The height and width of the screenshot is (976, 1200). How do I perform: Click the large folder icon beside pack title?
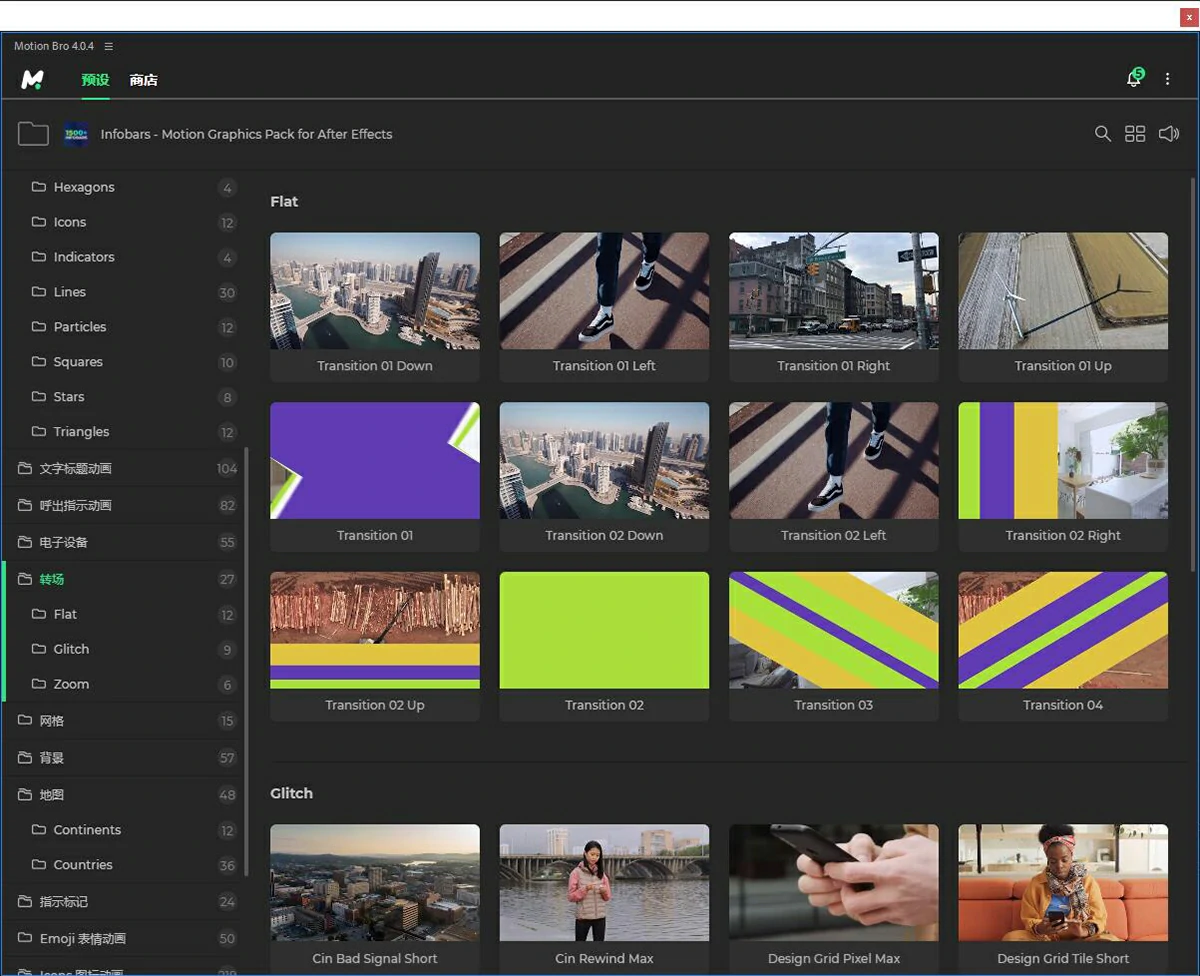click(x=33, y=134)
